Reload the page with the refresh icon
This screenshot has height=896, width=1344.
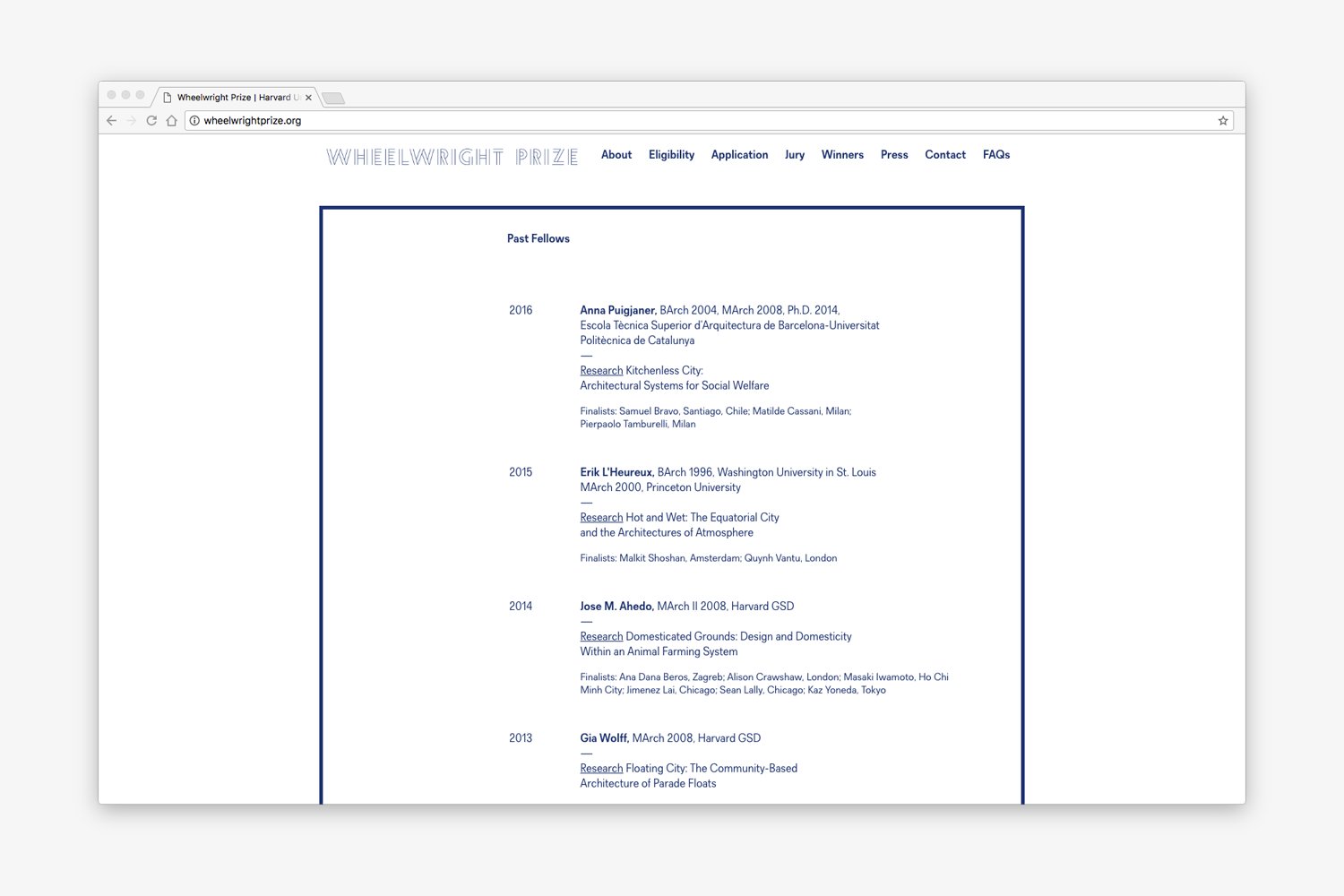pyautogui.click(x=151, y=121)
